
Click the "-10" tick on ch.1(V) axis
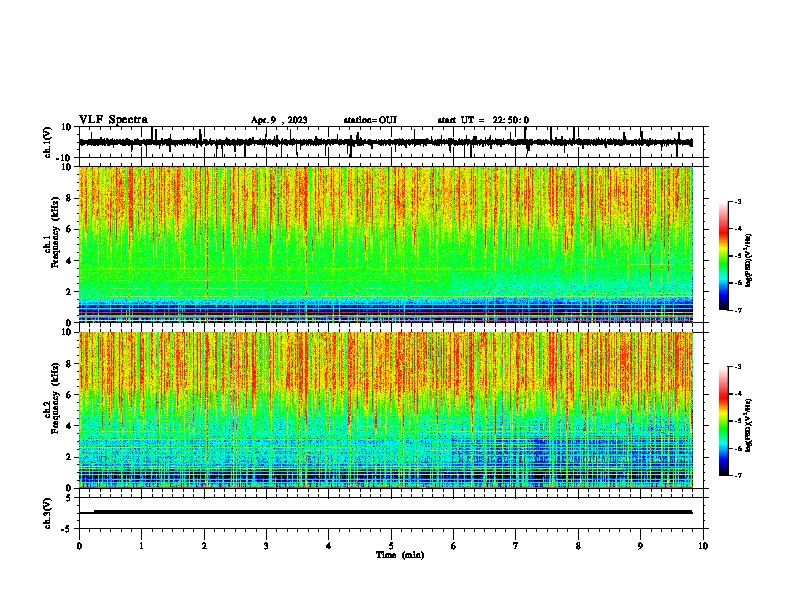coord(65,158)
